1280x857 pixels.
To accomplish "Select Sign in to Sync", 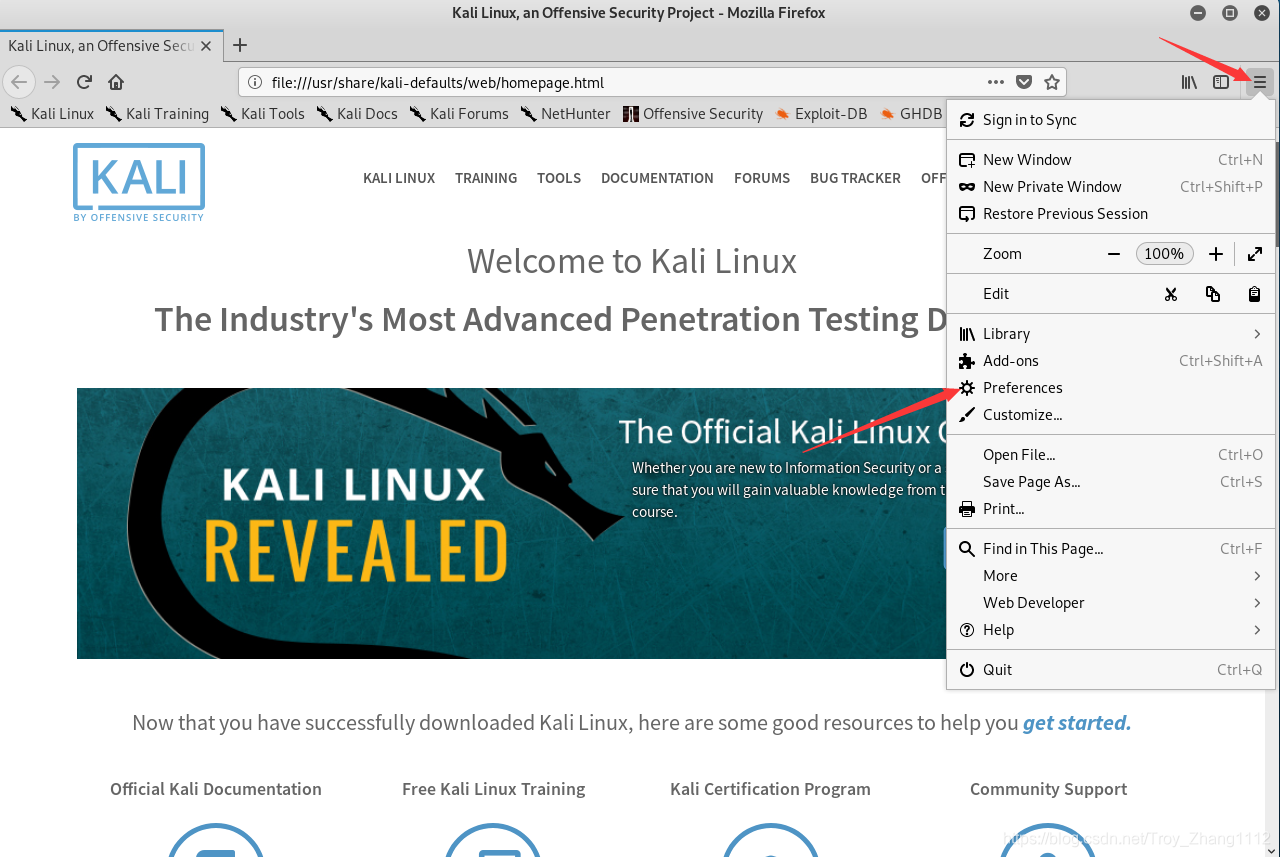I will tap(1111, 120).
